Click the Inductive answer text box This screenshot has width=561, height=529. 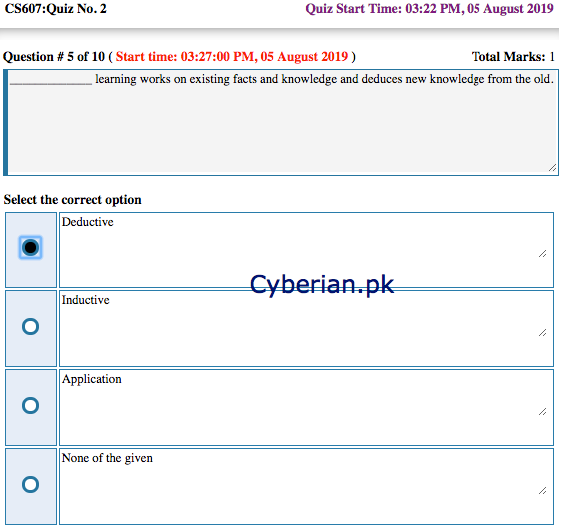click(306, 328)
